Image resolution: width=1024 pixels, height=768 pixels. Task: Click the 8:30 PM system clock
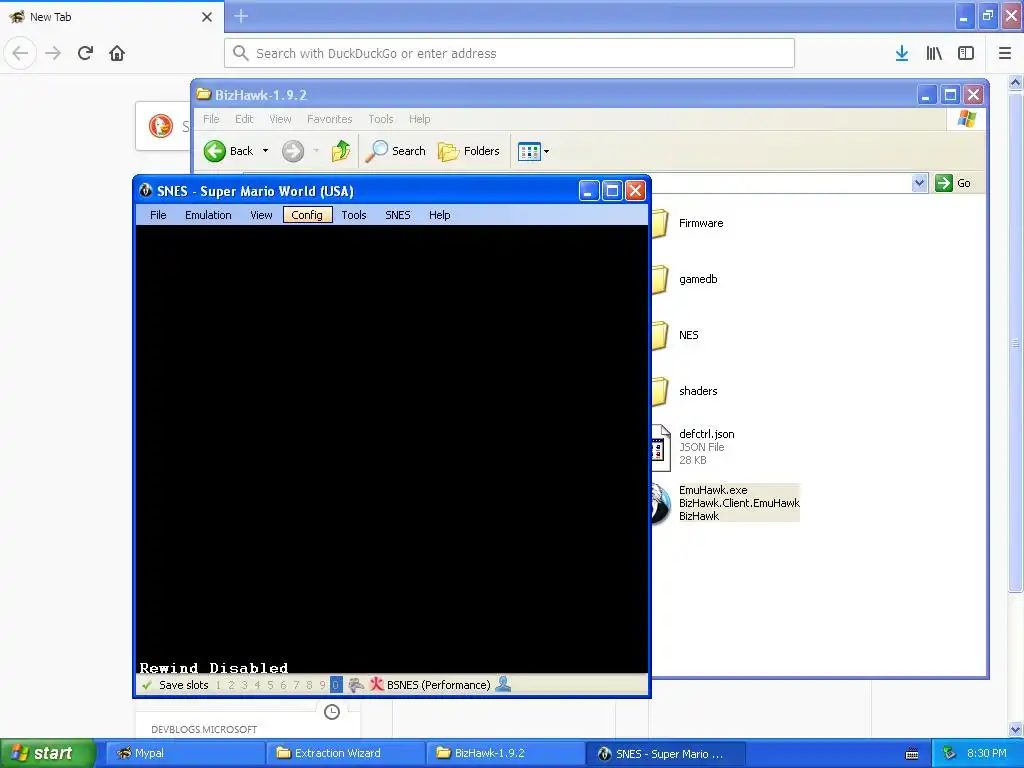click(x=986, y=753)
